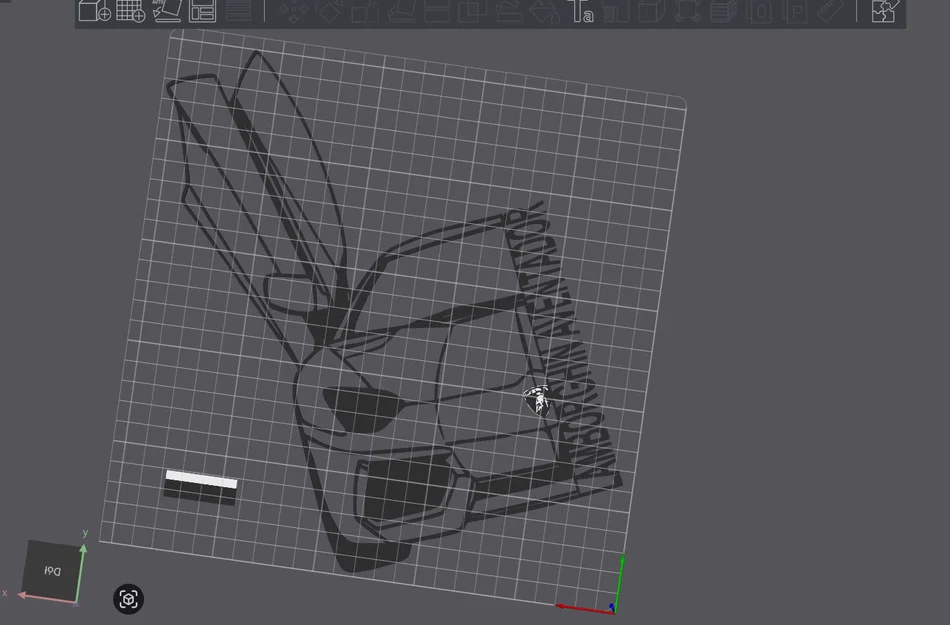
Task: Activate the support painting tool
Action: (510, 10)
